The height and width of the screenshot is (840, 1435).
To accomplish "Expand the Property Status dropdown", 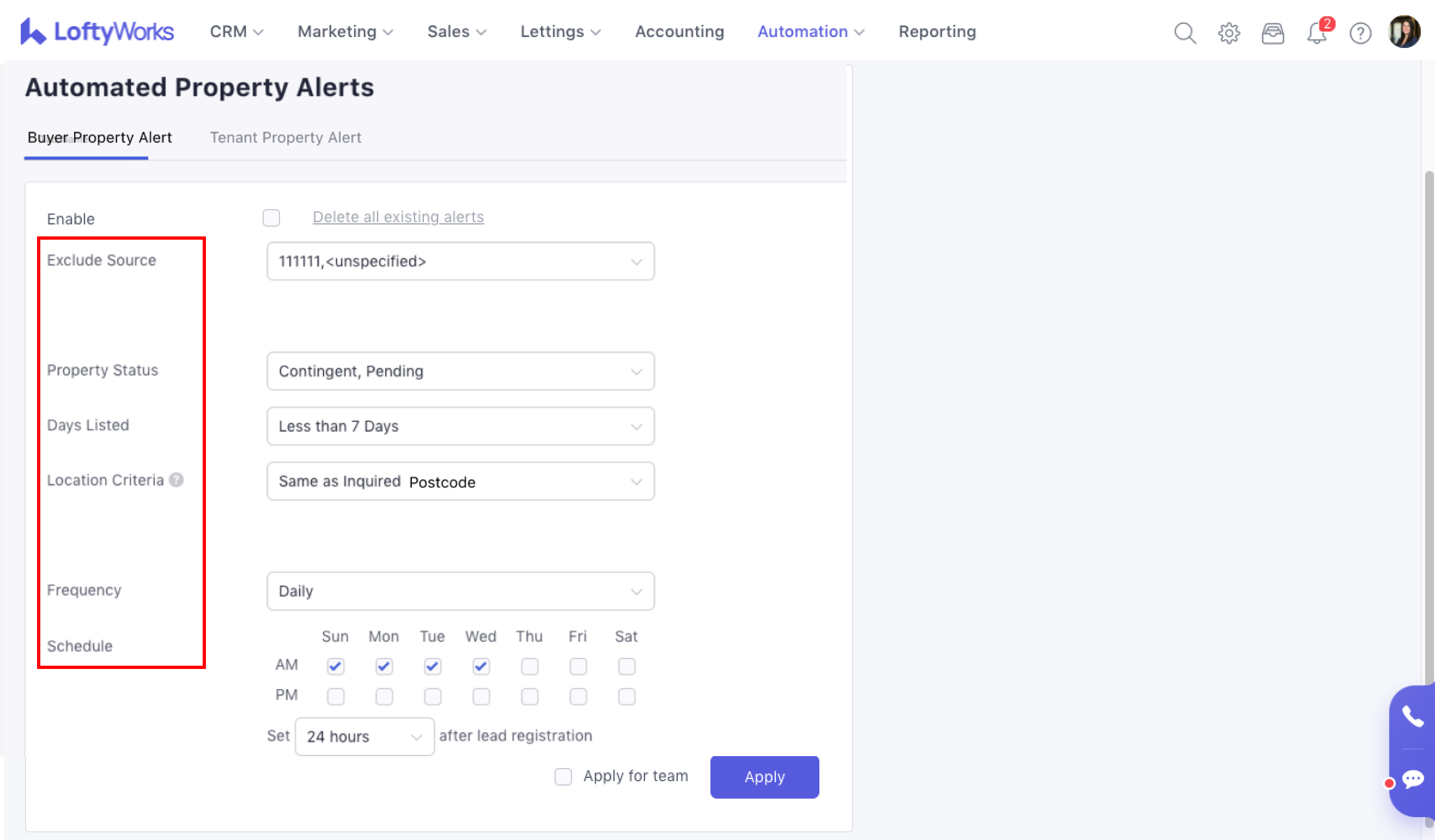I will (460, 372).
